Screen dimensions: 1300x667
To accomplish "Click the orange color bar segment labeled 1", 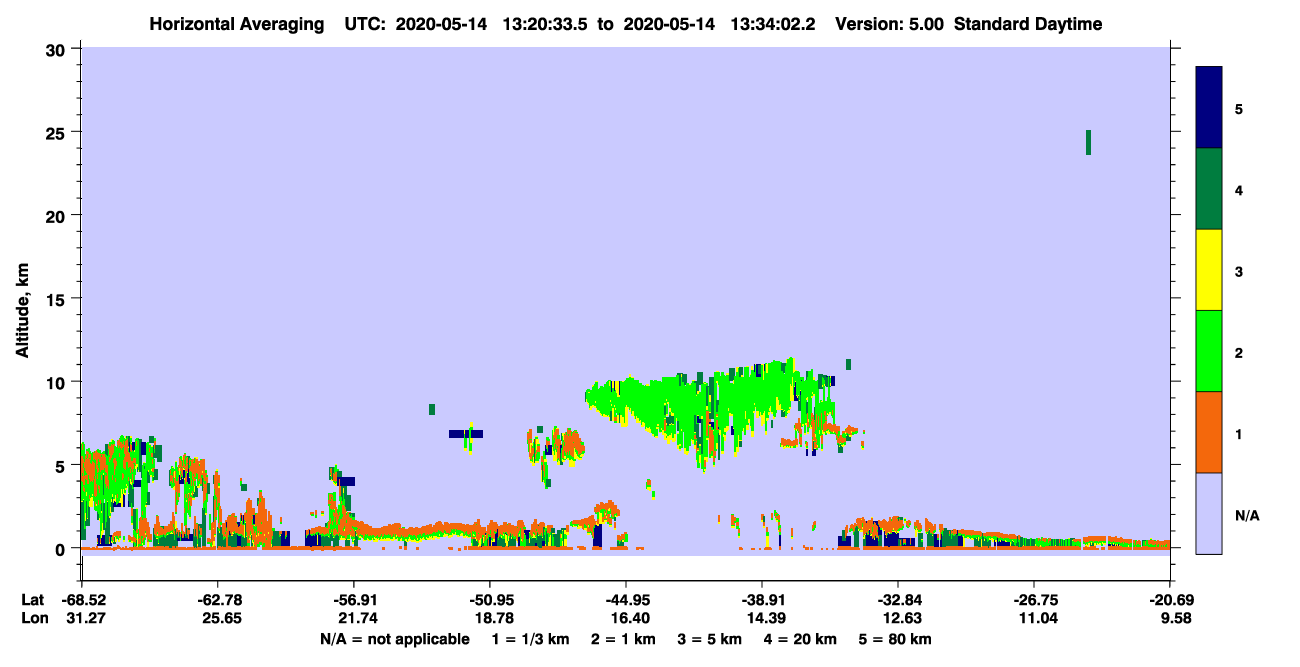I will pyautogui.click(x=1209, y=432).
